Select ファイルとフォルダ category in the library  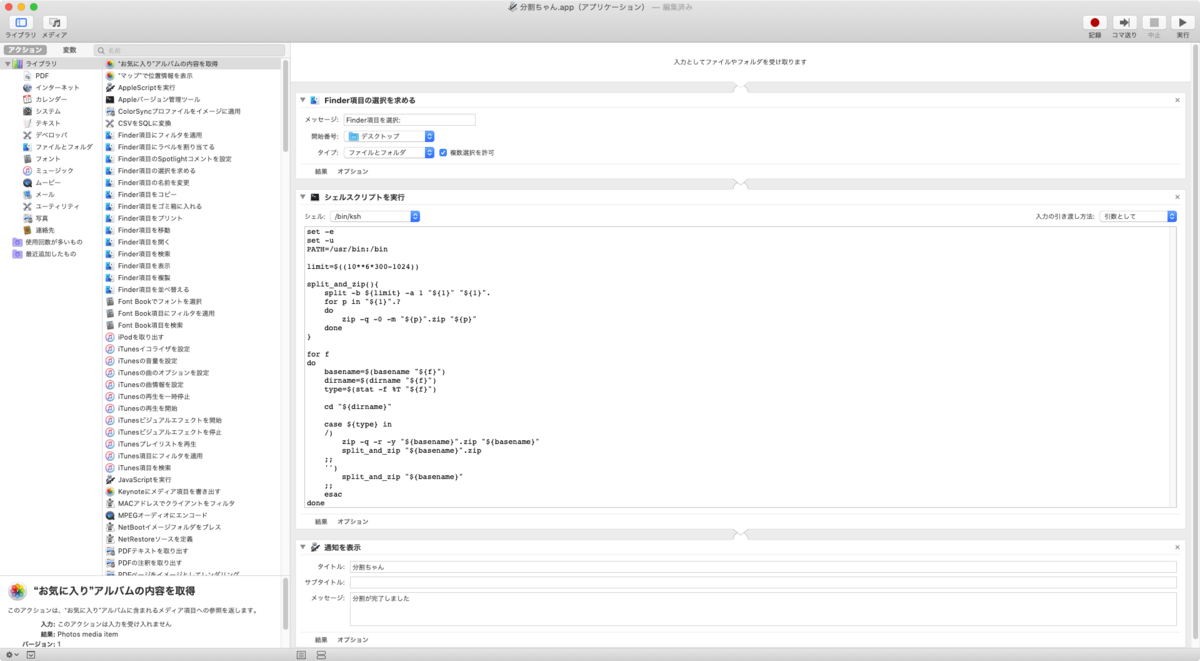pos(63,147)
